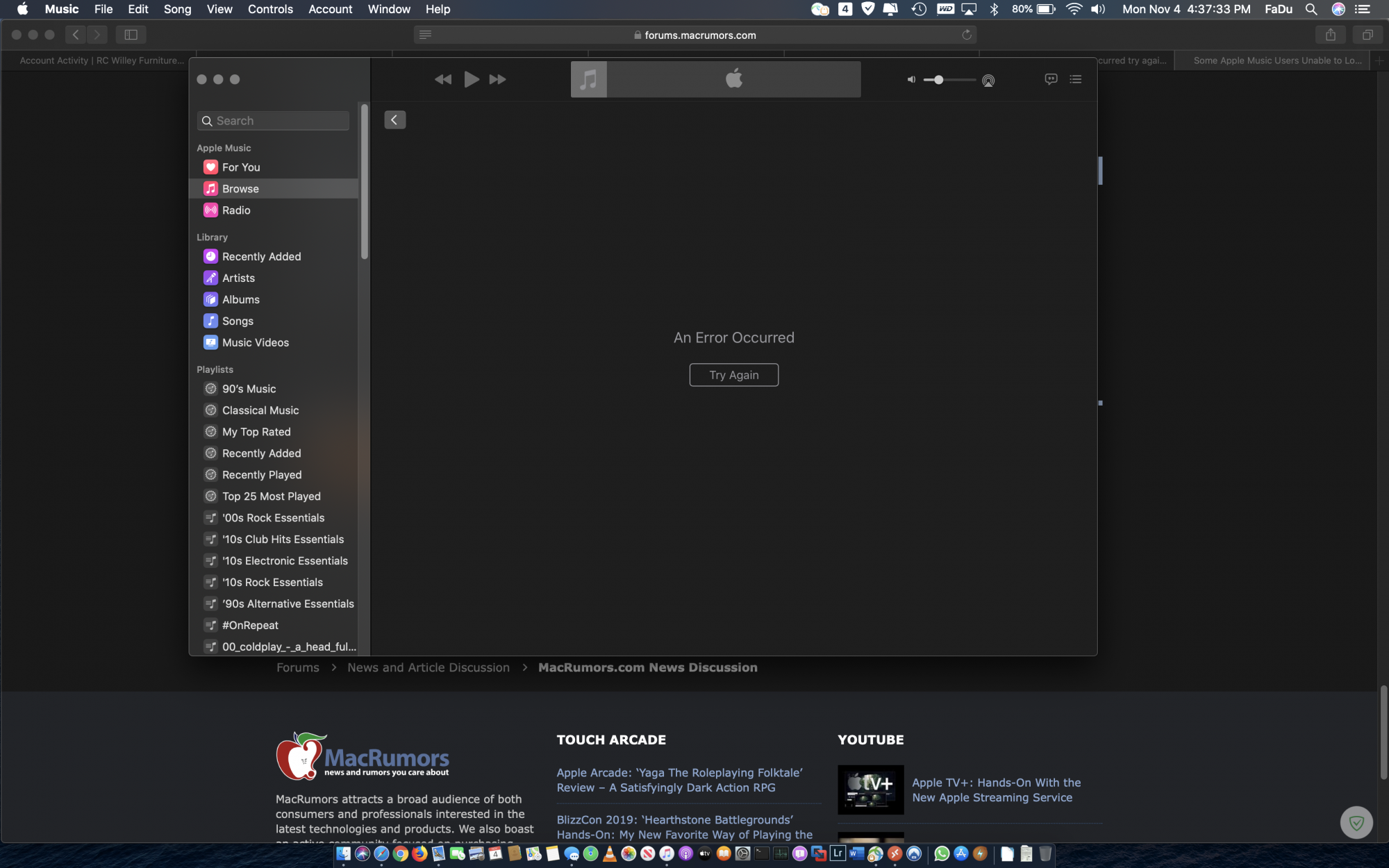Viewport: 1389px width, 868px height.
Task: Open the Account menu
Action: (330, 9)
